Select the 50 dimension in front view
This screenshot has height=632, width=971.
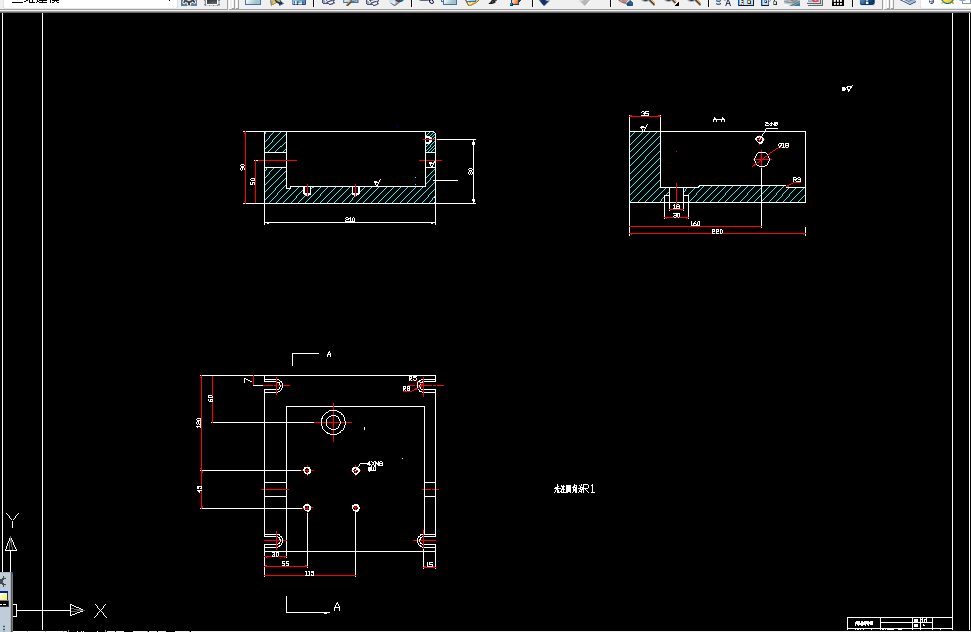point(253,181)
